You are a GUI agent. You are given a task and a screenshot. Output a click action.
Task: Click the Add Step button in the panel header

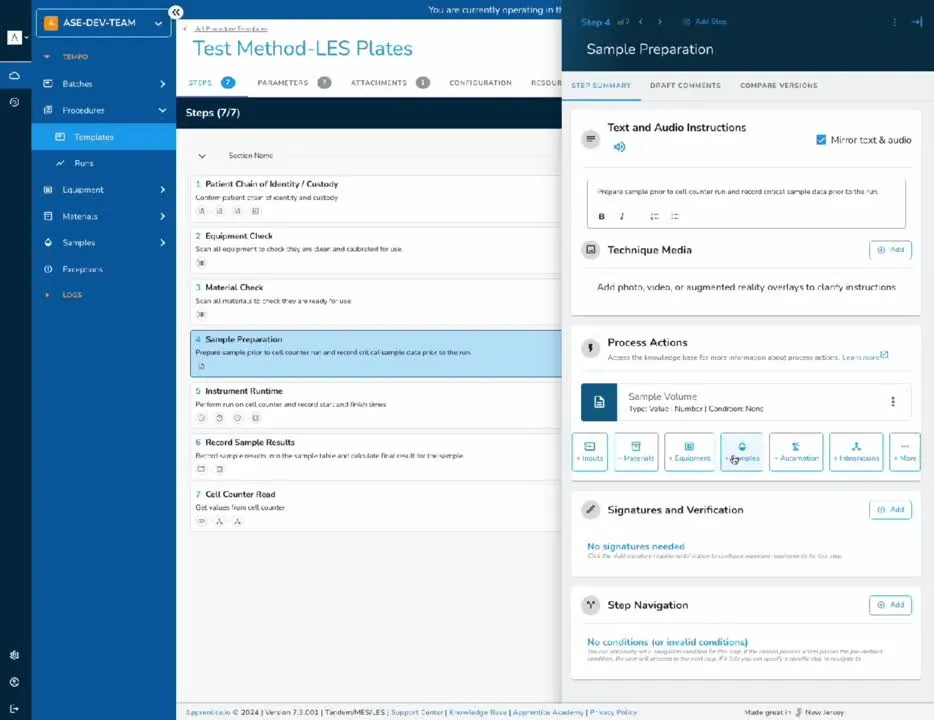click(704, 21)
